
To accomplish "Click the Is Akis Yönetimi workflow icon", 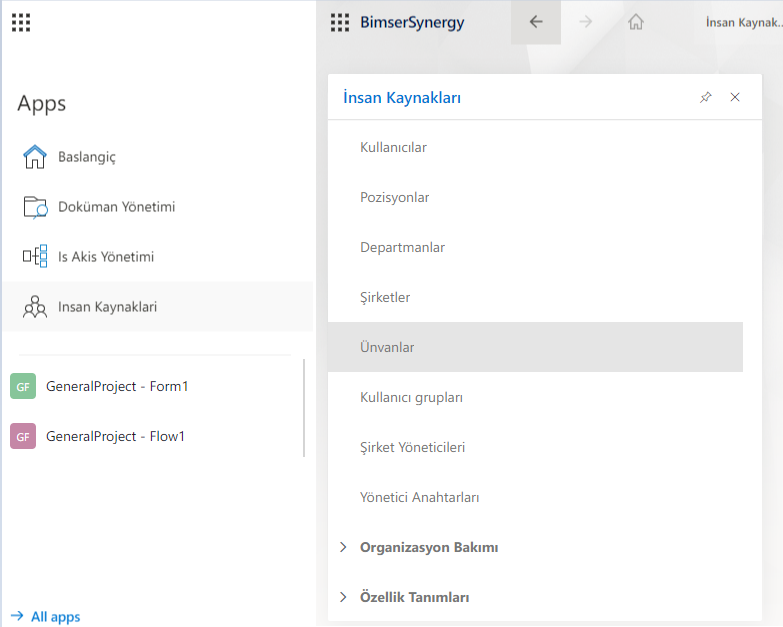I will click(35, 257).
